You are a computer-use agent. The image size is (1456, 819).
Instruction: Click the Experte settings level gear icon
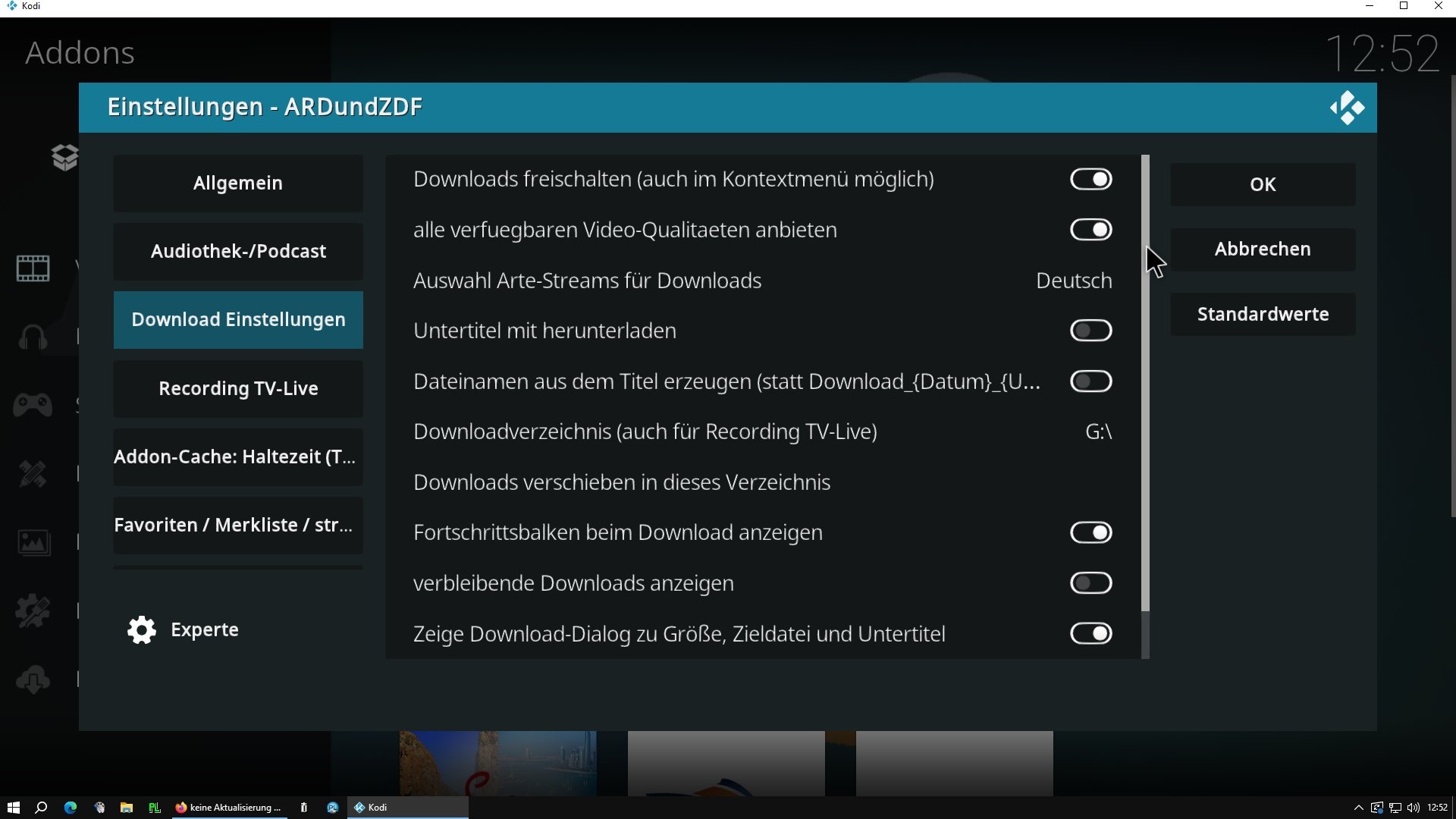142,630
